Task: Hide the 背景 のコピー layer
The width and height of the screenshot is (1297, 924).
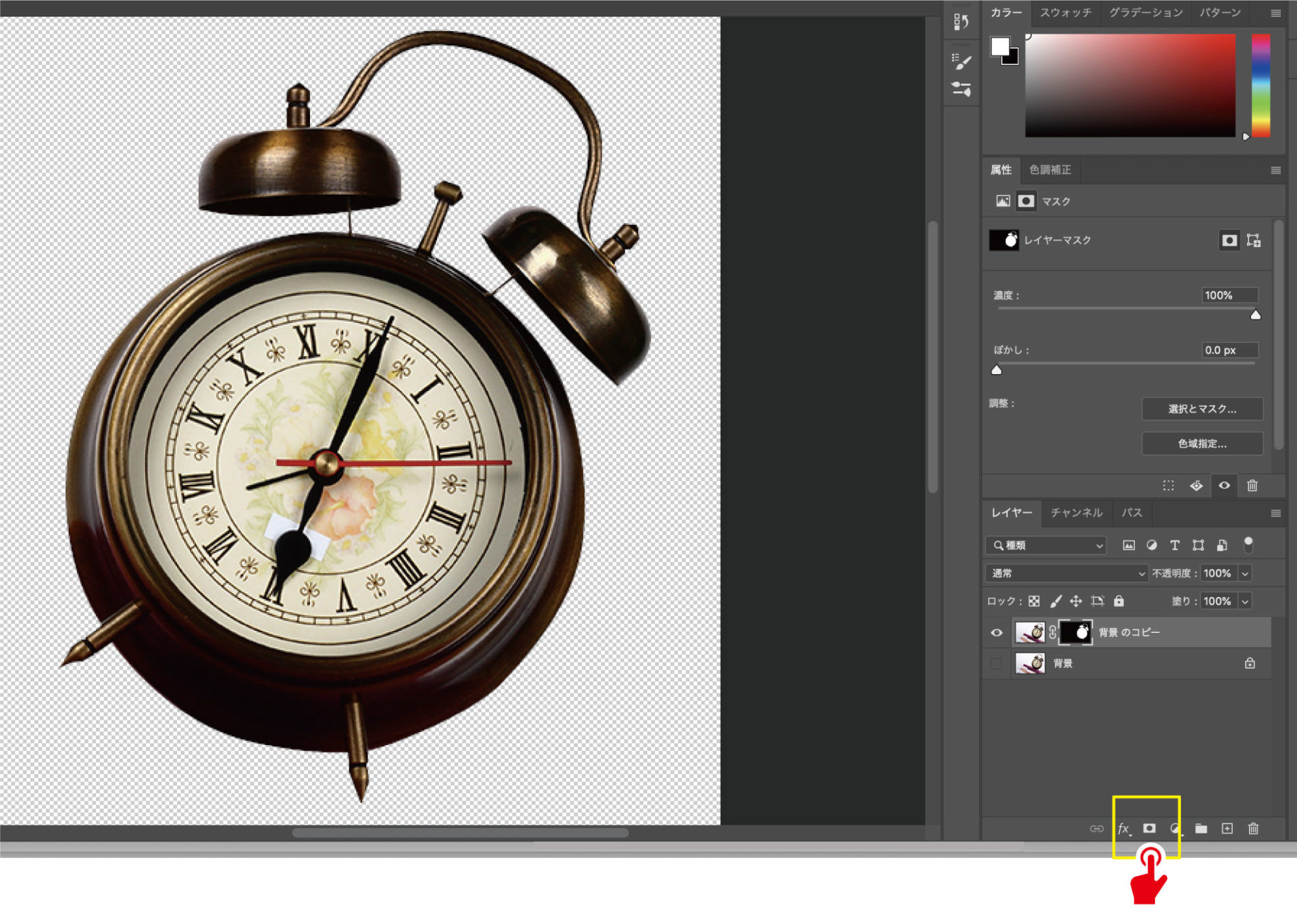Action: (996, 633)
